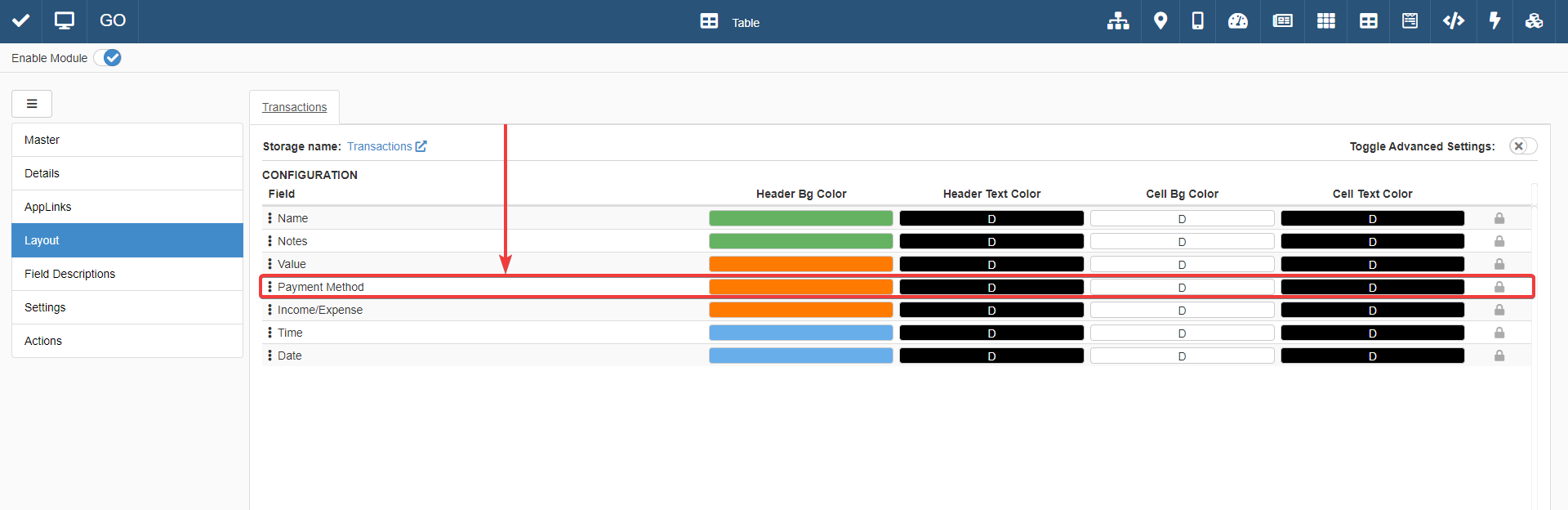Toggle the lock on the Name row
The height and width of the screenshot is (510, 1568).
[1499, 218]
